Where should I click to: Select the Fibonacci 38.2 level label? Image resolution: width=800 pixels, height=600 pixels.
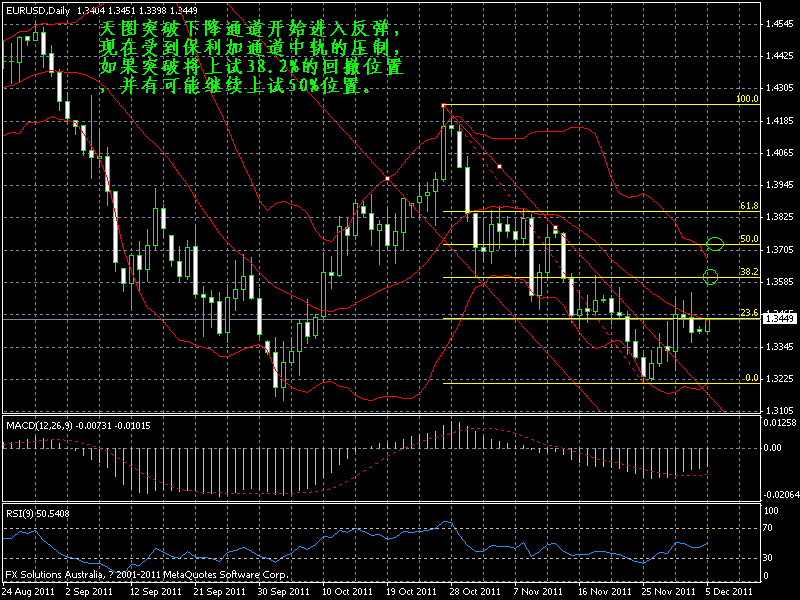pos(749,272)
